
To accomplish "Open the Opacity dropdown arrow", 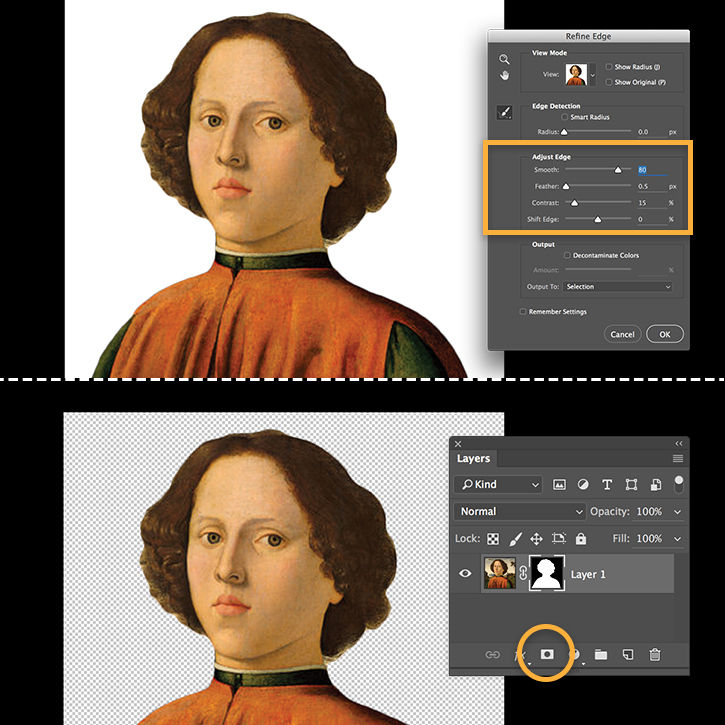I will point(678,512).
